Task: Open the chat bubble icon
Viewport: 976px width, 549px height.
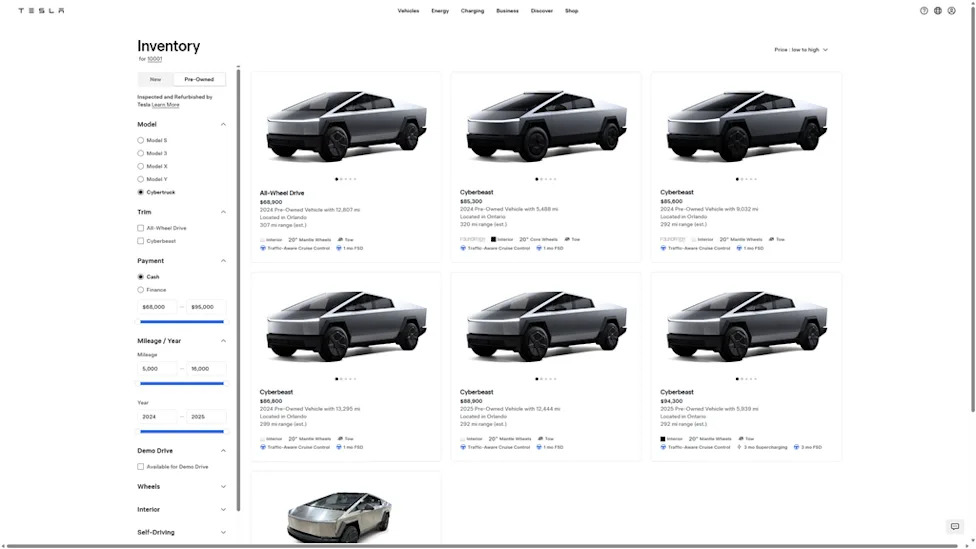Action: coord(954,527)
